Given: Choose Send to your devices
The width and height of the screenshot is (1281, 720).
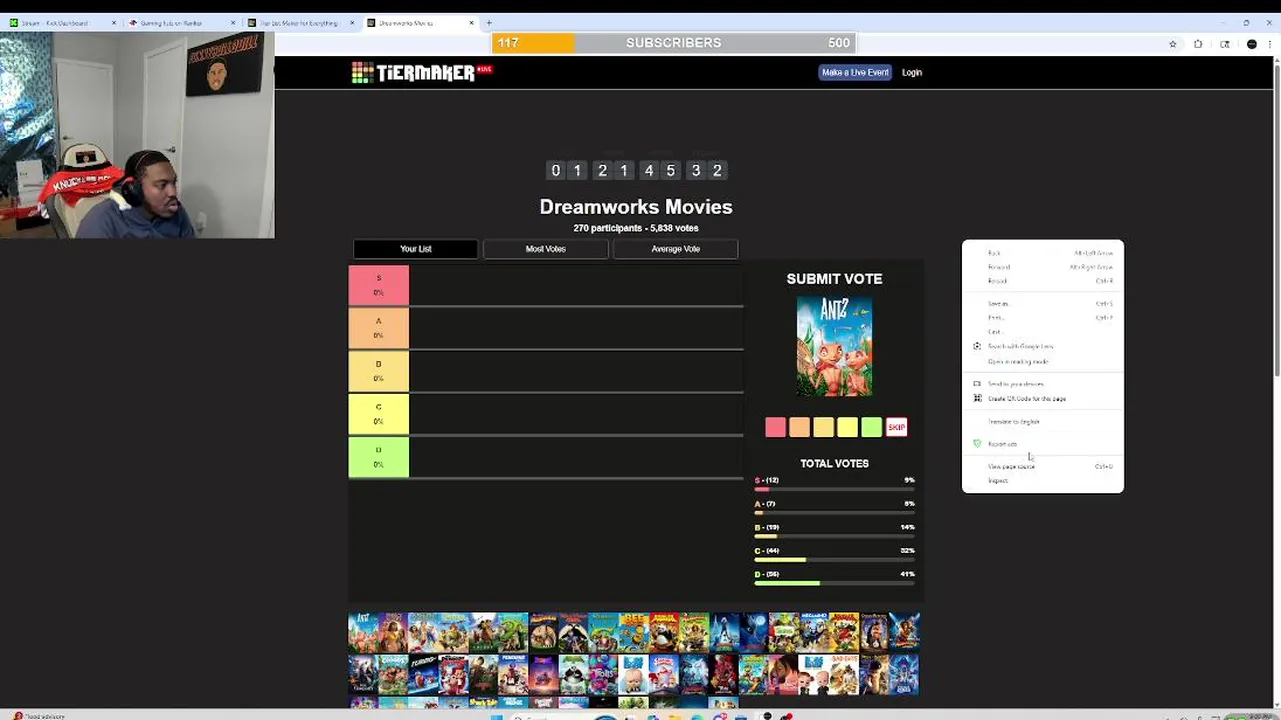Looking at the screenshot, I should pos(1043,383).
